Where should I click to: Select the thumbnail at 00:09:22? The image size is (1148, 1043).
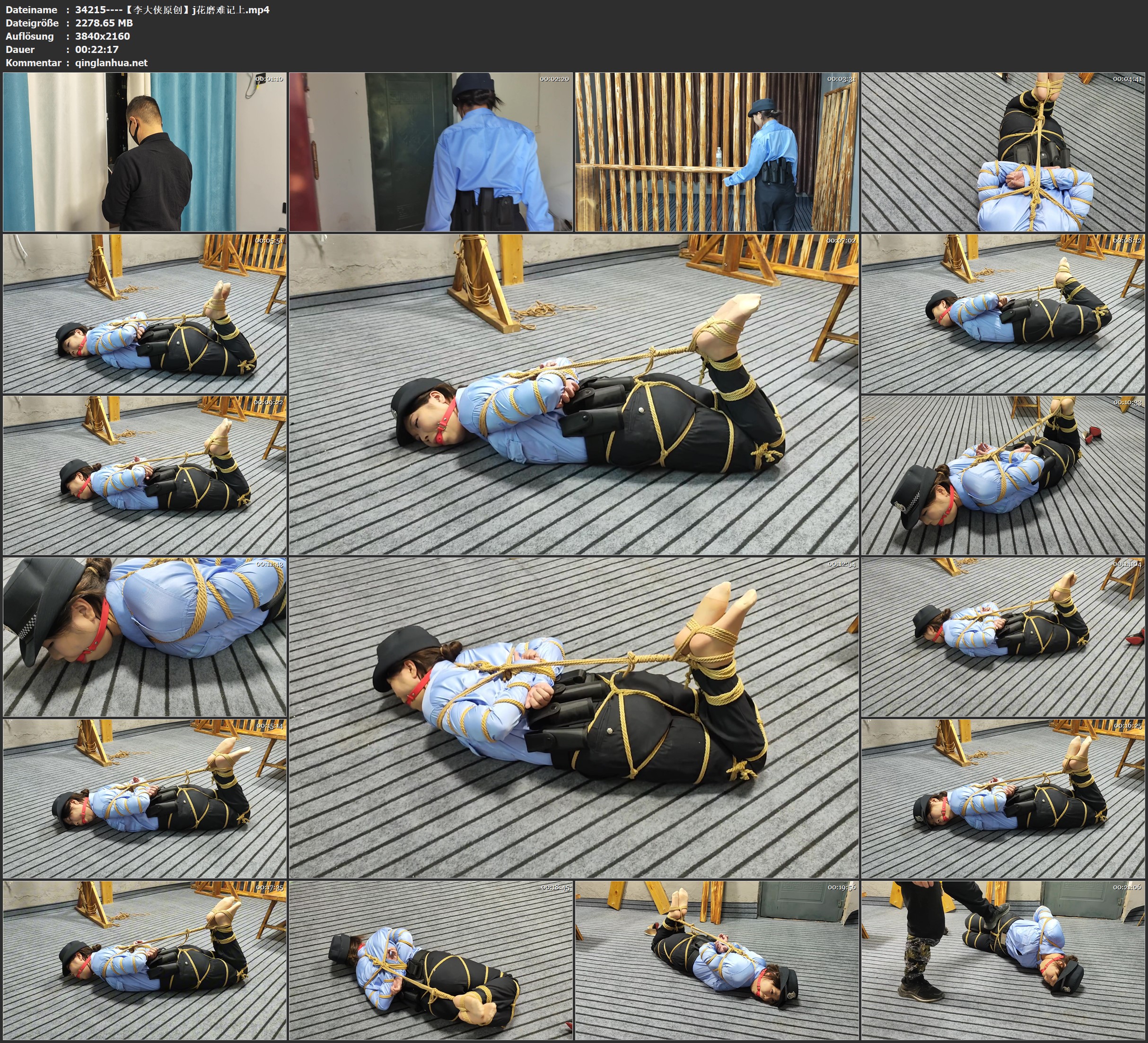tap(145, 475)
